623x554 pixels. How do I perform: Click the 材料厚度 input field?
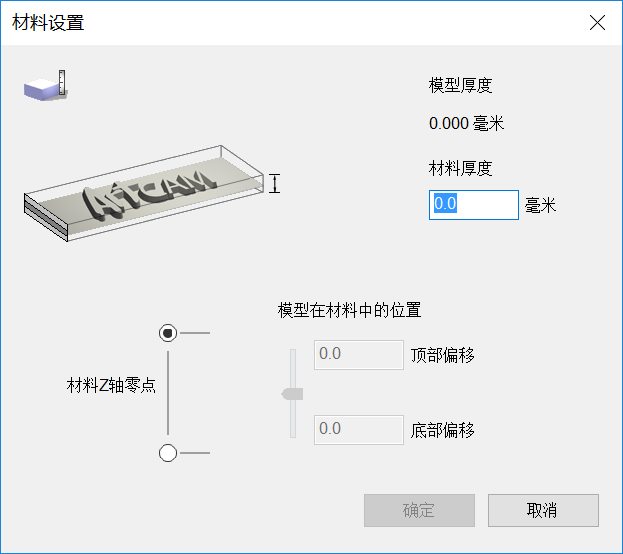(474, 205)
